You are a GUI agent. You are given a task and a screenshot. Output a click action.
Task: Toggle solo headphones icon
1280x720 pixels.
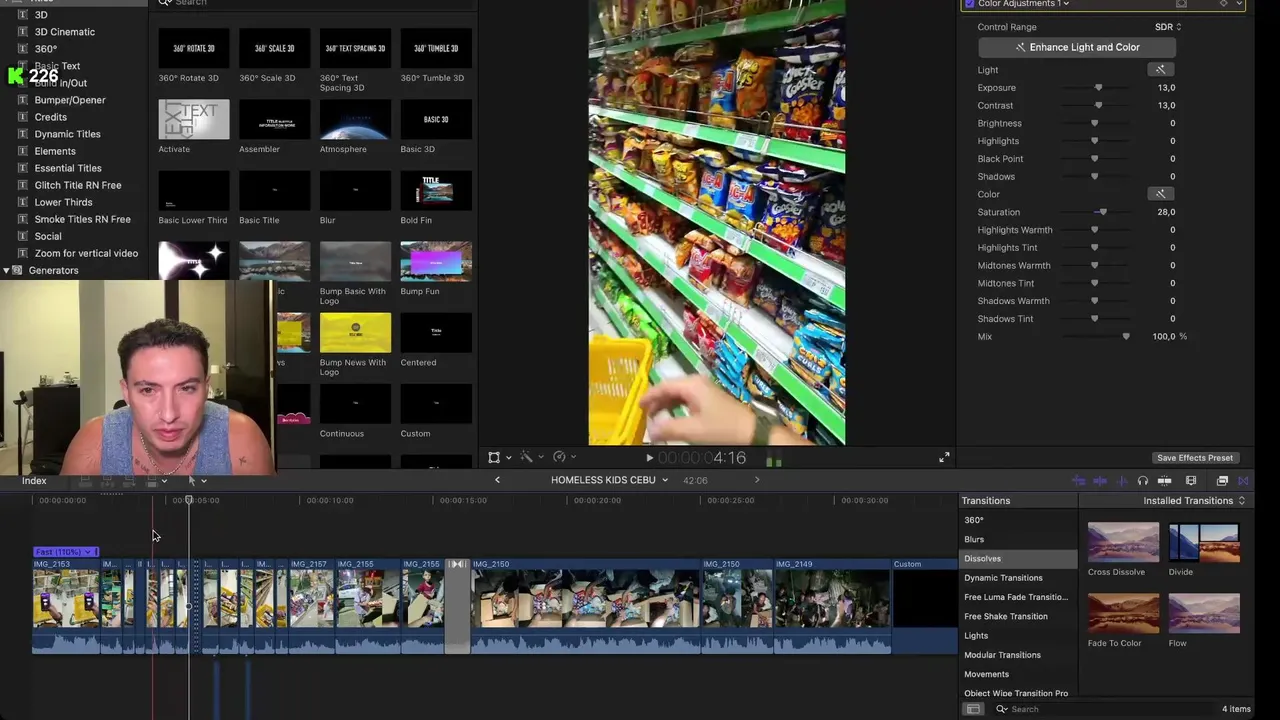(1143, 481)
